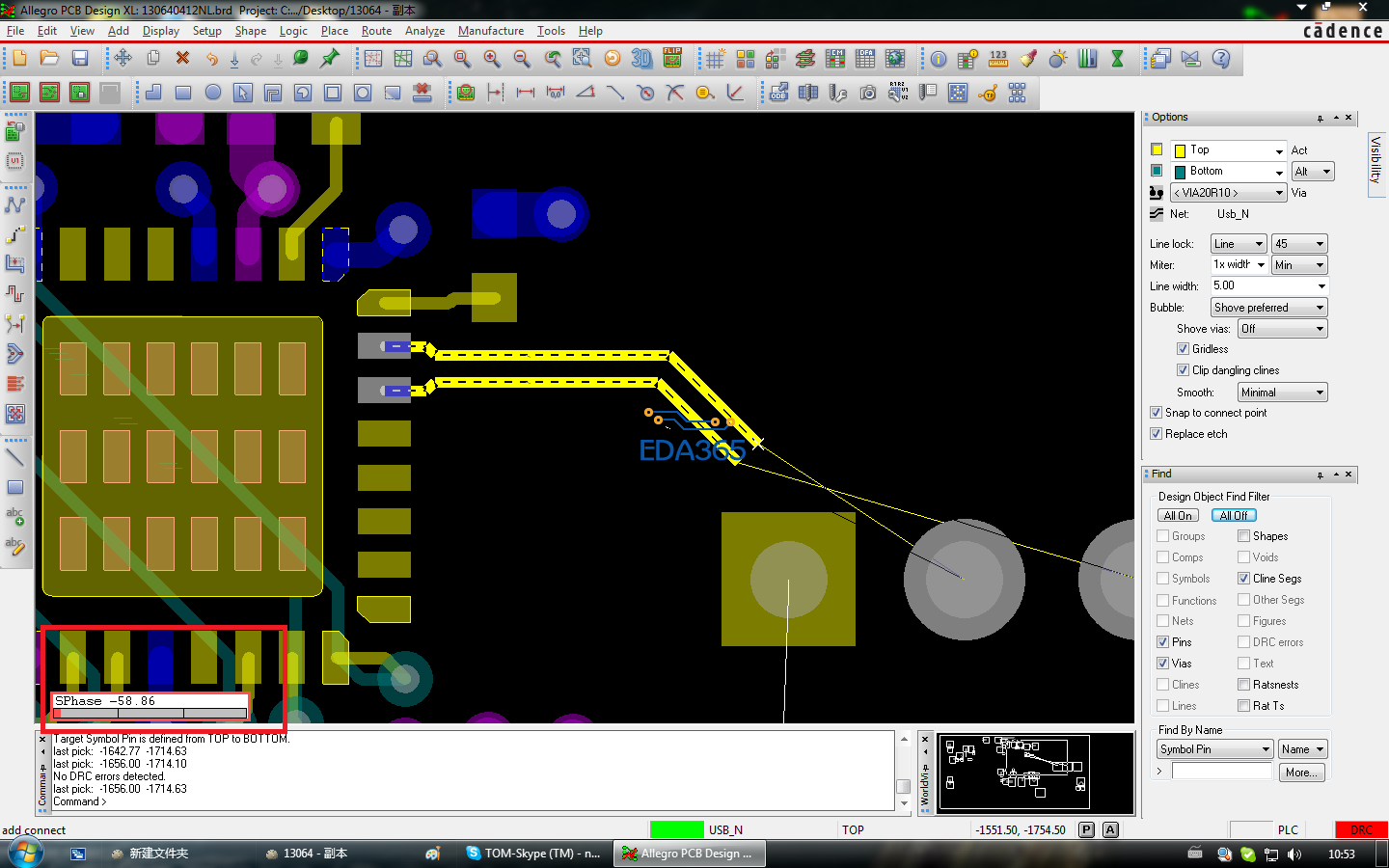Screen dimensions: 1389x868
Task: Activate the green Pin tool
Action: point(330,59)
